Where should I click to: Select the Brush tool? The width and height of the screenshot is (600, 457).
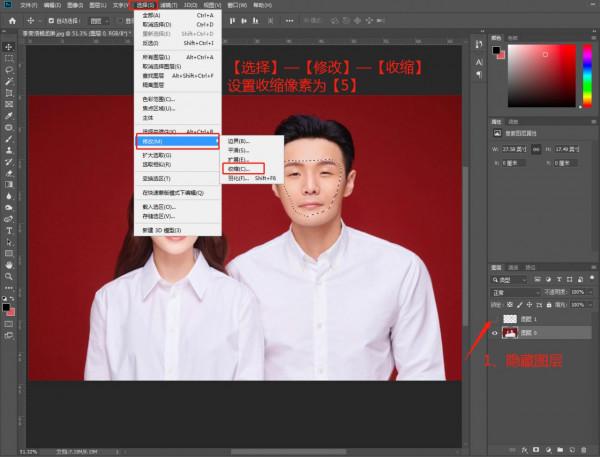click(x=8, y=139)
